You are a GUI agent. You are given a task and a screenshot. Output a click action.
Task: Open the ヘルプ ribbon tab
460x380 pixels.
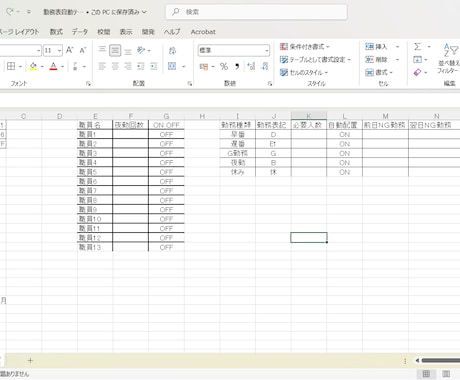(172, 32)
